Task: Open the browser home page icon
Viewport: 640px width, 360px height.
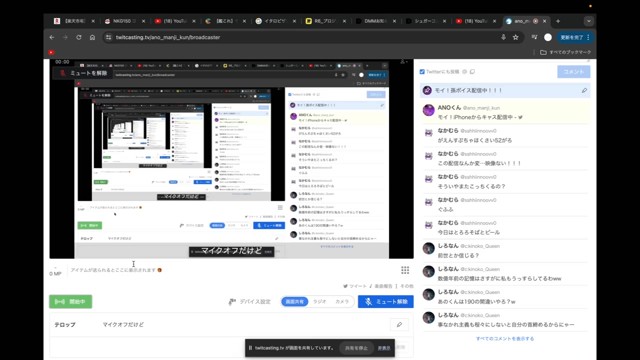Action: click(92, 37)
